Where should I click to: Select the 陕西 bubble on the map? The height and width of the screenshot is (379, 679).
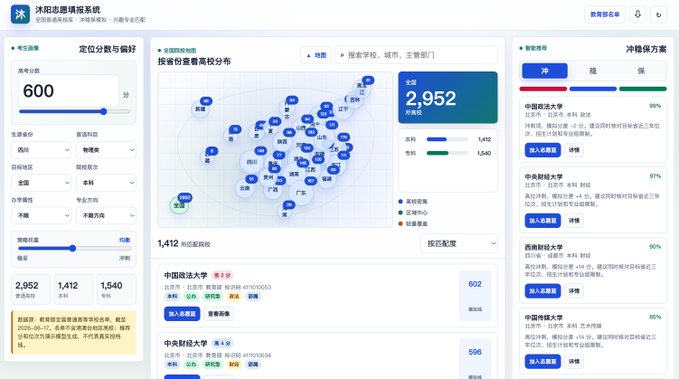(x=282, y=141)
